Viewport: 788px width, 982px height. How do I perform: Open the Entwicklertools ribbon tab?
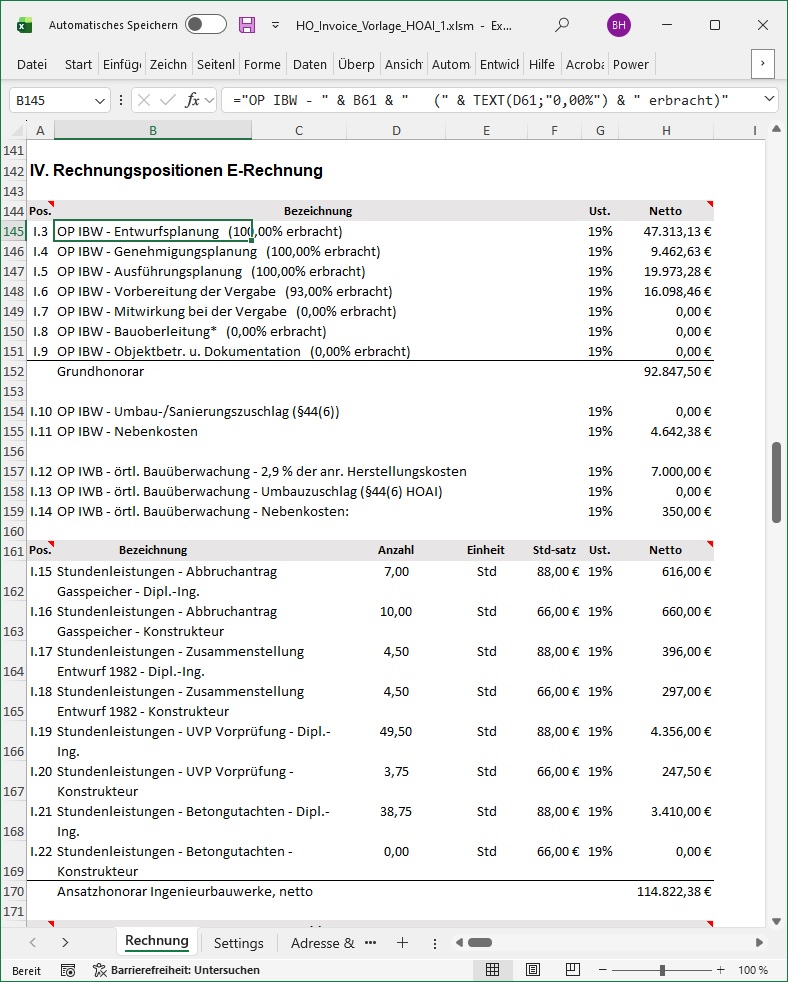coord(499,65)
